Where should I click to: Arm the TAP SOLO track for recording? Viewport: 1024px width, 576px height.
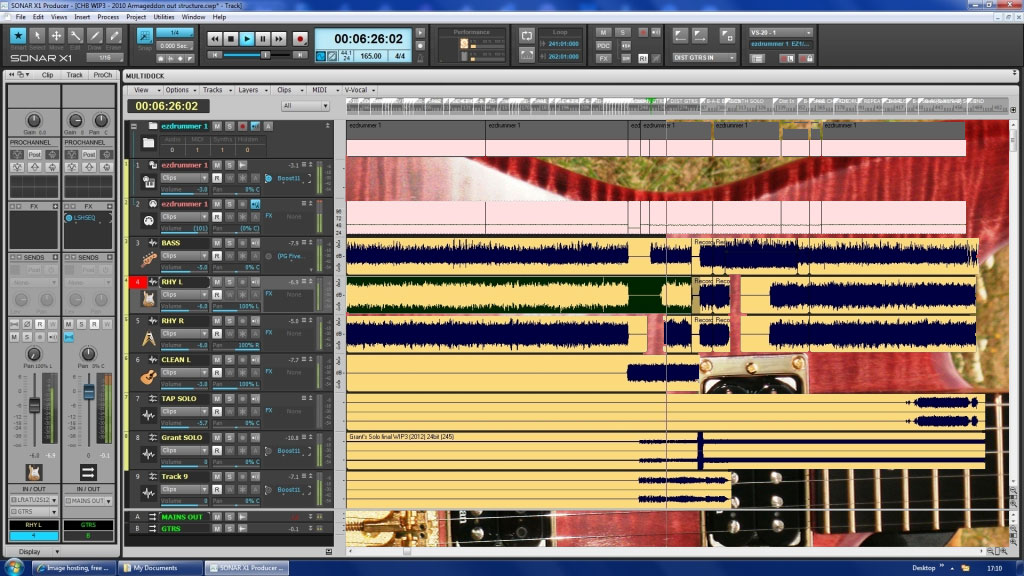(x=241, y=399)
